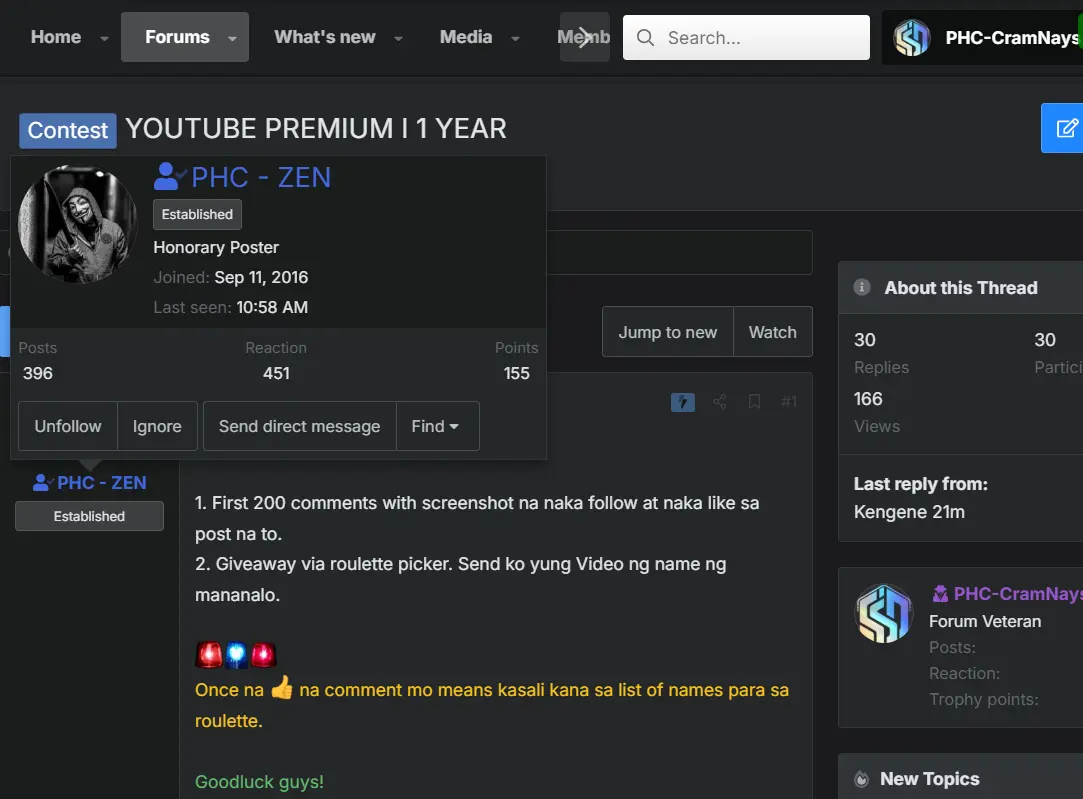Viewport: 1083px width, 799px height.
Task: Click the Goodluck guys! green text
Action: pos(259,782)
